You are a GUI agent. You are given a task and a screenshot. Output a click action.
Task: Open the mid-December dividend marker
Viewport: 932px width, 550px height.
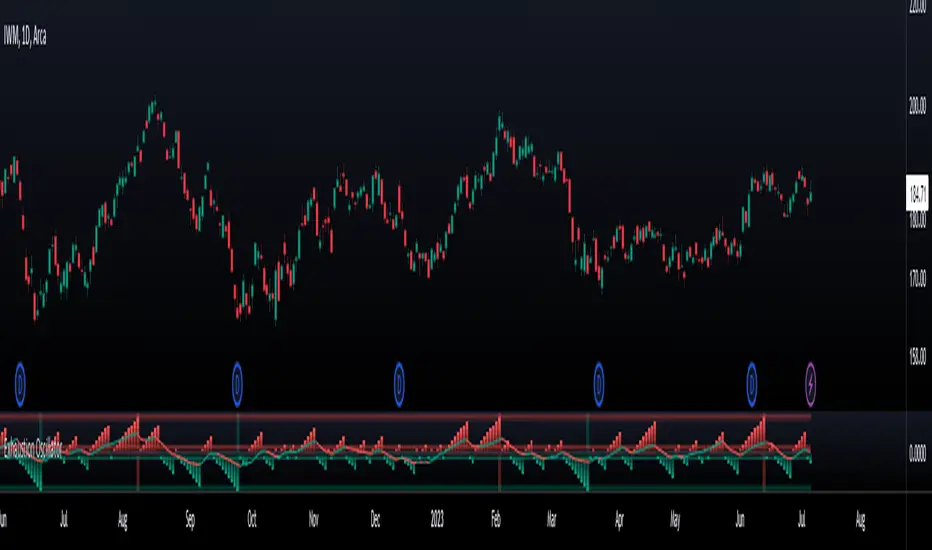399,384
